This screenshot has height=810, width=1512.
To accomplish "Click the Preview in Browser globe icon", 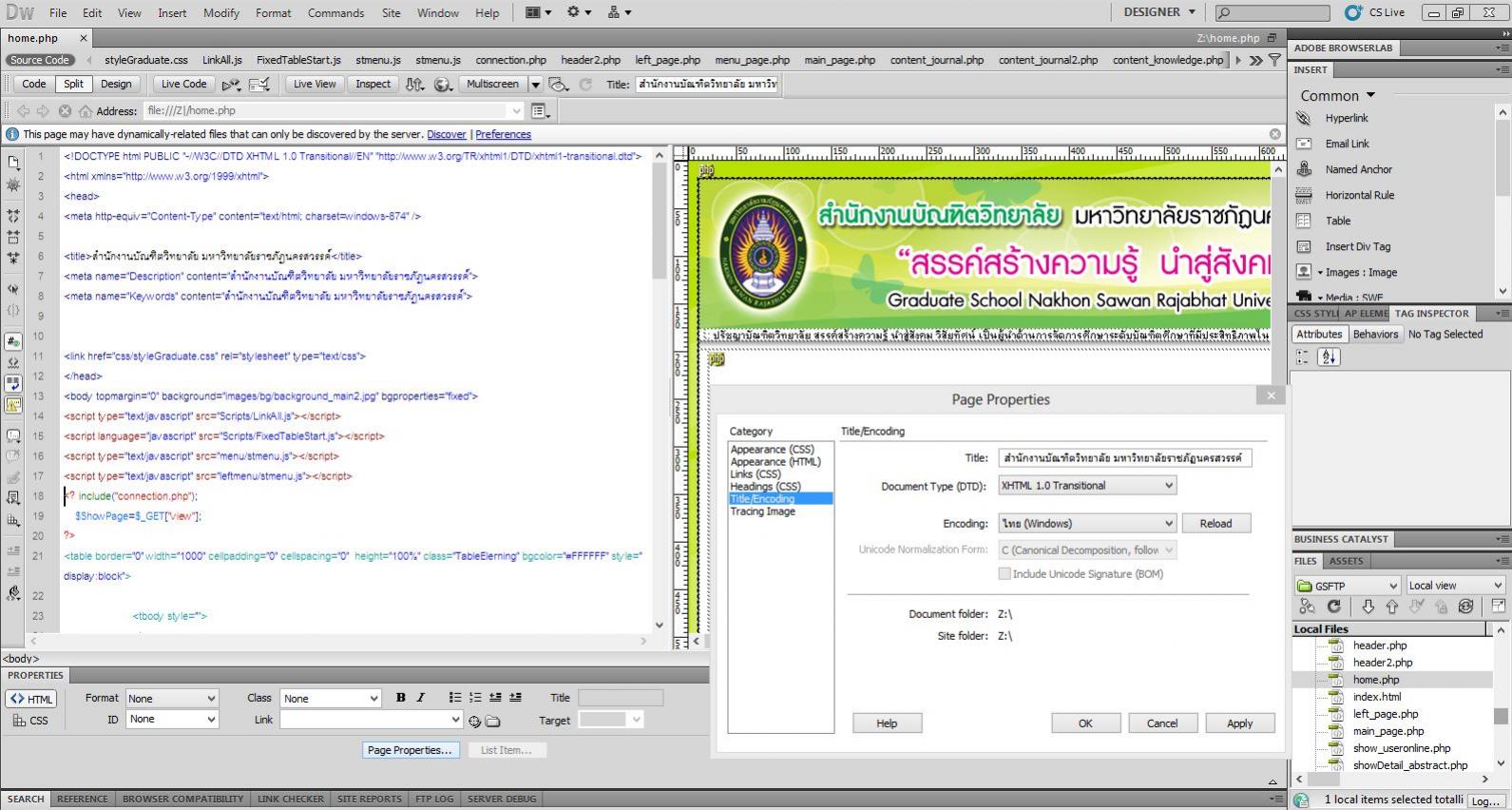I will pos(443,84).
